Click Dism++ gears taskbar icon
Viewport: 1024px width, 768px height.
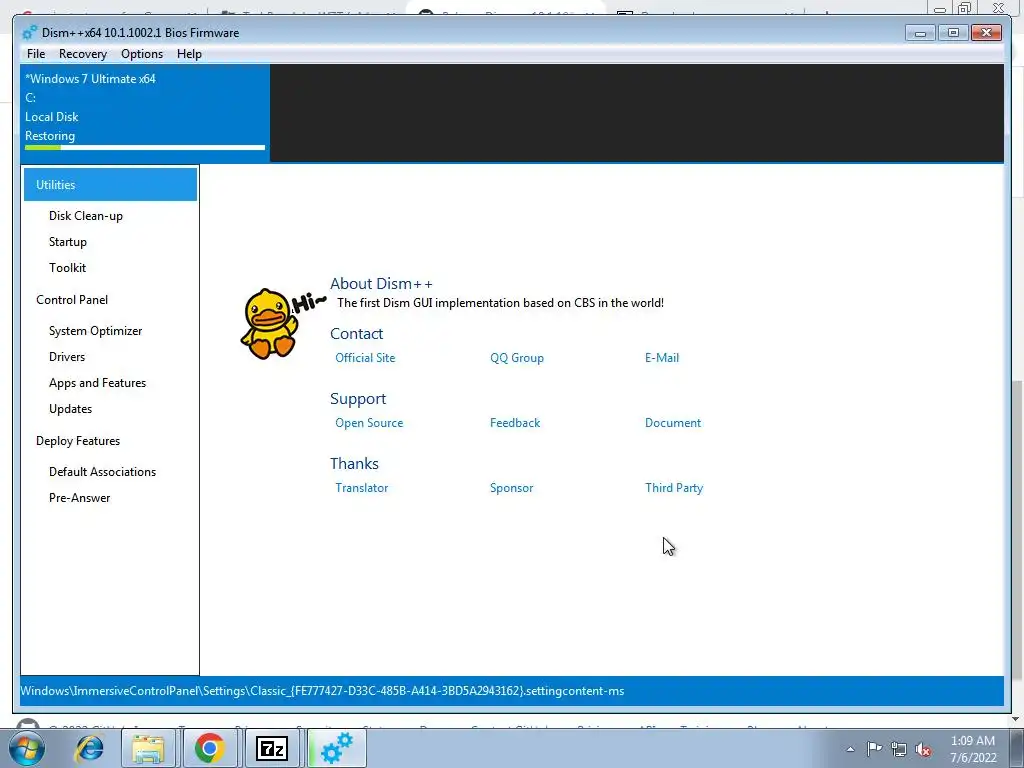coord(336,748)
